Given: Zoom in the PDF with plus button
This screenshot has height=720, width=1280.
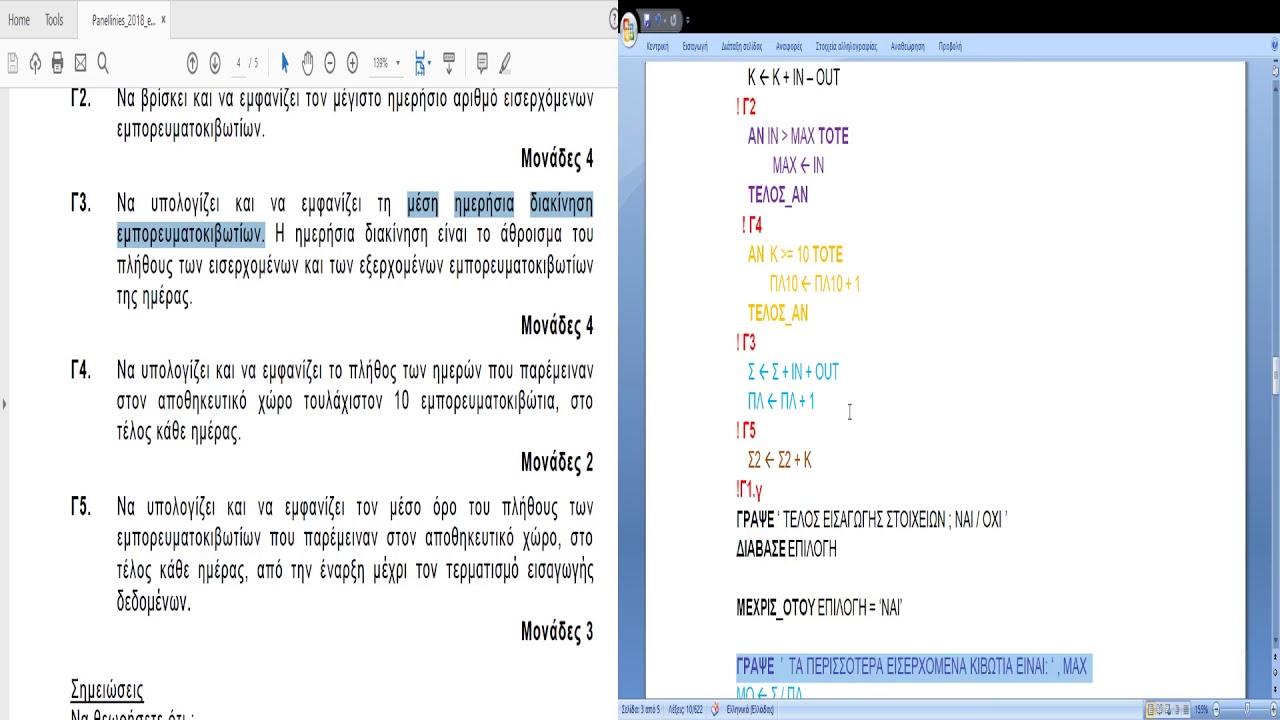Looking at the screenshot, I should pyautogui.click(x=352, y=64).
